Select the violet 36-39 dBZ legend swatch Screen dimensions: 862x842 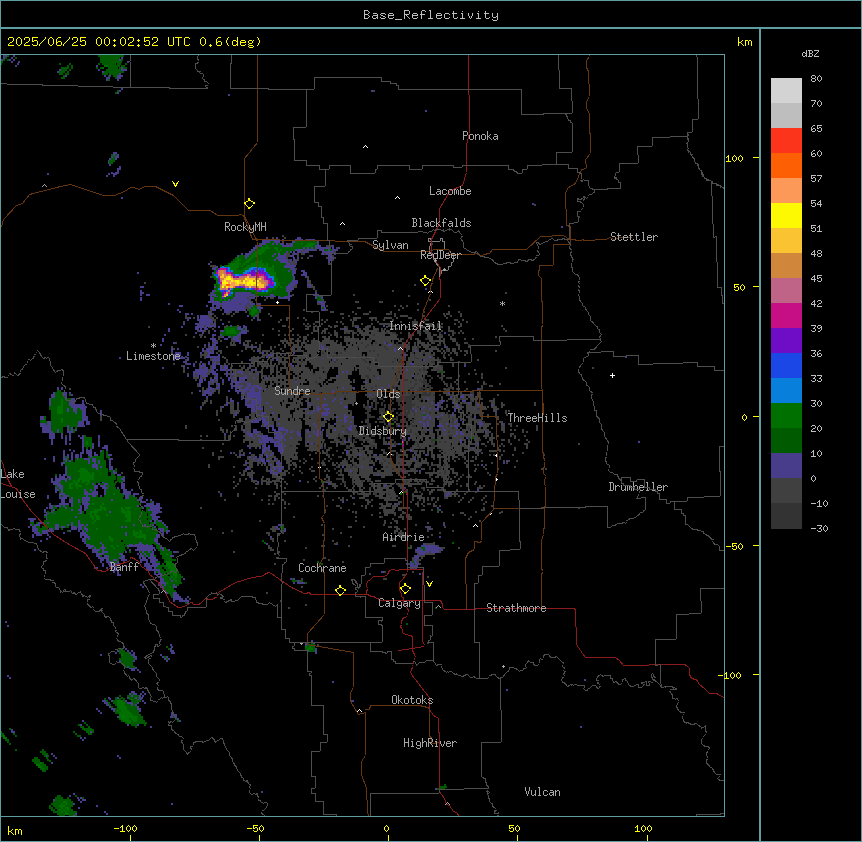786,340
